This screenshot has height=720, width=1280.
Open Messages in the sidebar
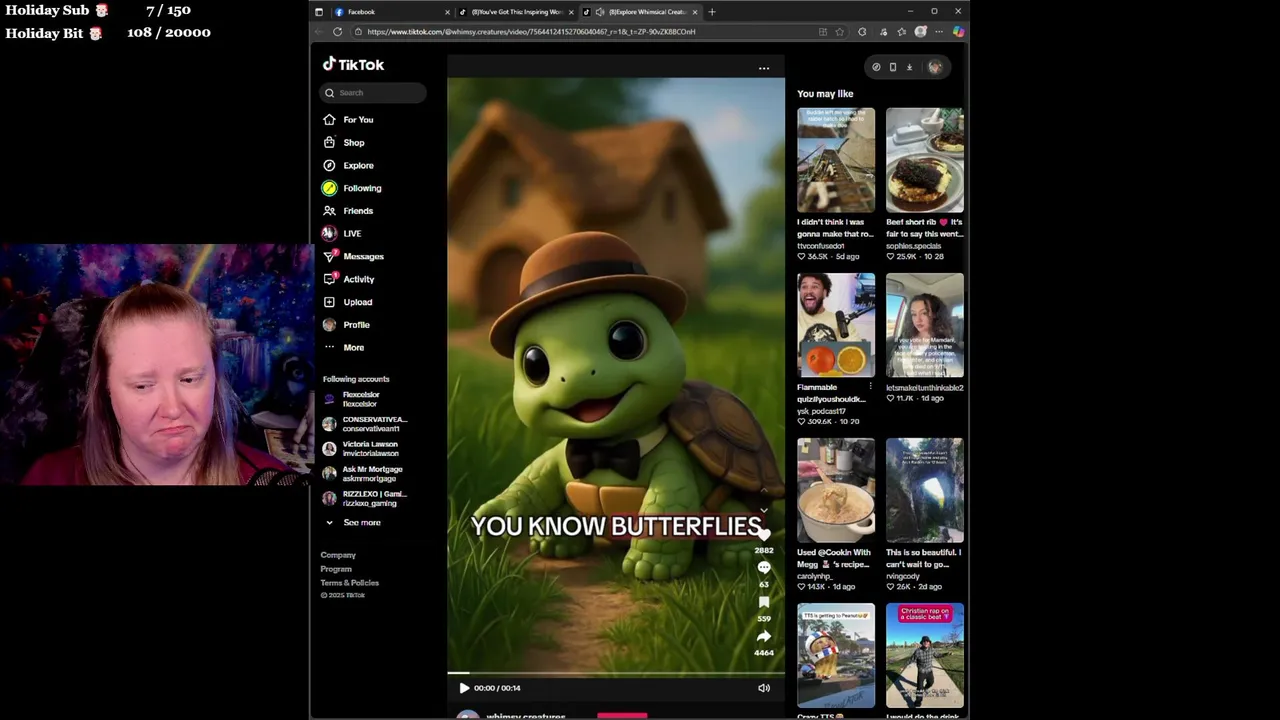[353, 257]
